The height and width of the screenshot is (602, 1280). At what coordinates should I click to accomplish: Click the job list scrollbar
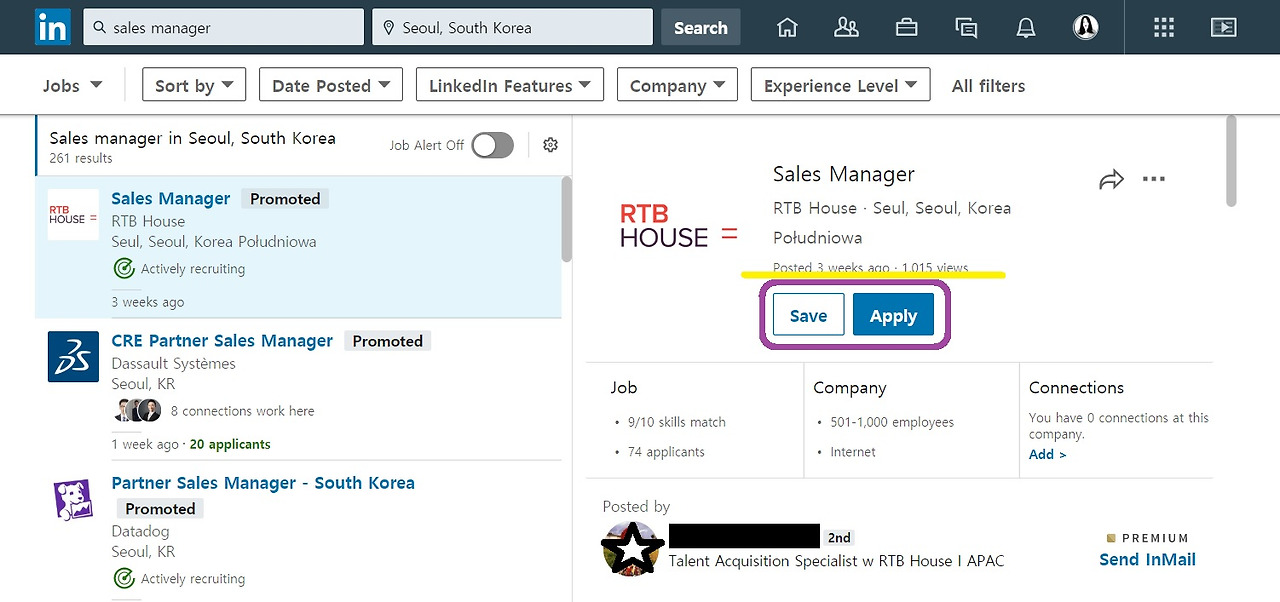click(567, 220)
